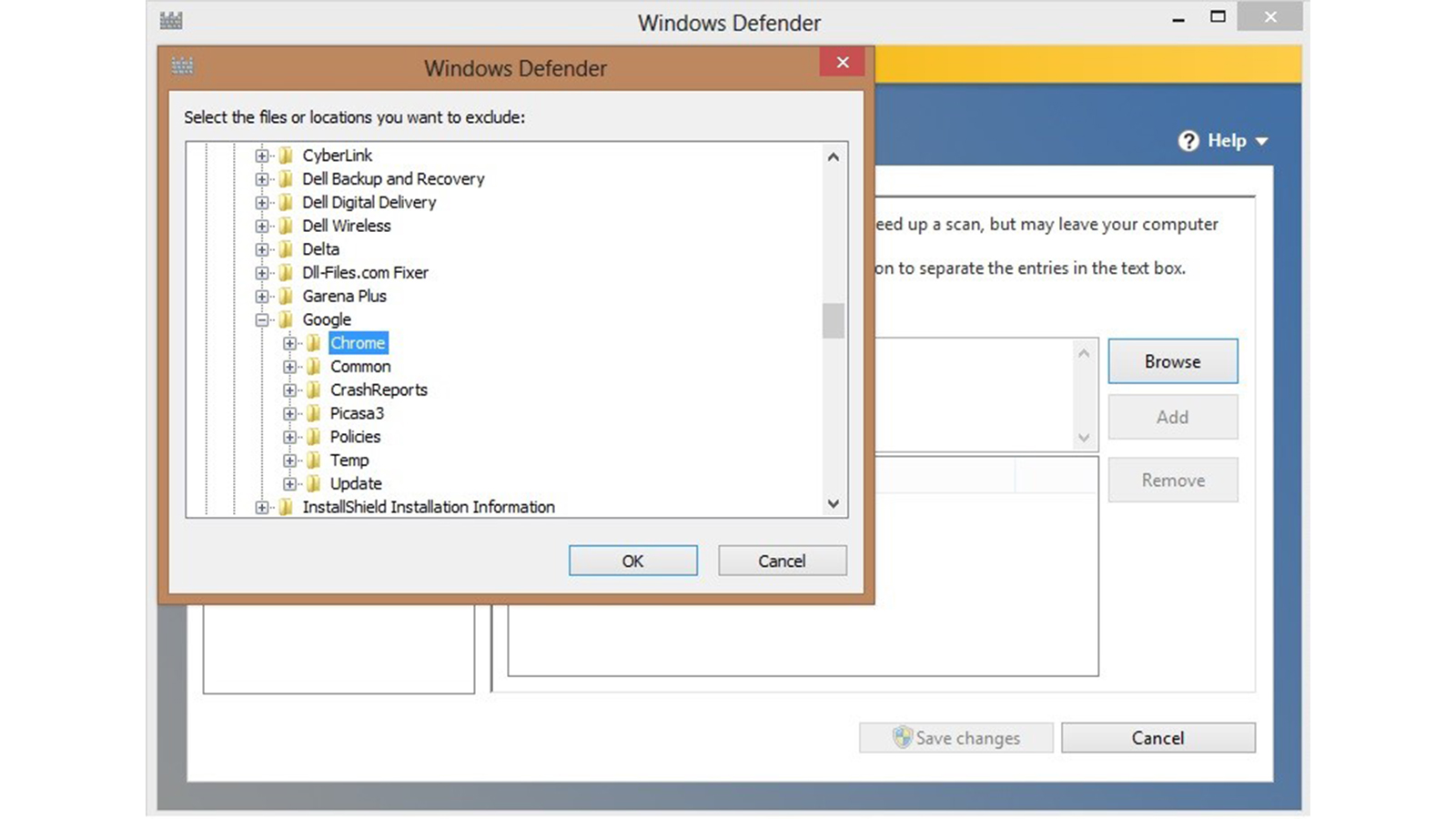Image resolution: width=1456 pixels, height=819 pixels.
Task: Click the Picasa3 folder icon
Action: coord(314,413)
